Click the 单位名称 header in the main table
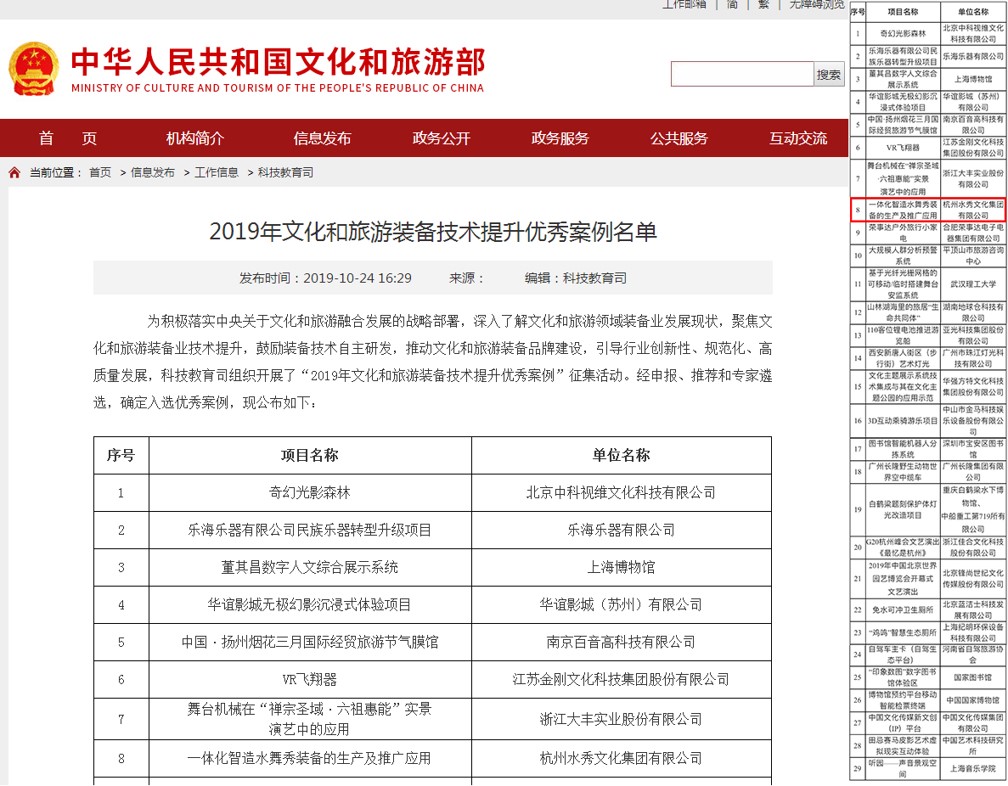1008x786 pixels. [x=621, y=456]
